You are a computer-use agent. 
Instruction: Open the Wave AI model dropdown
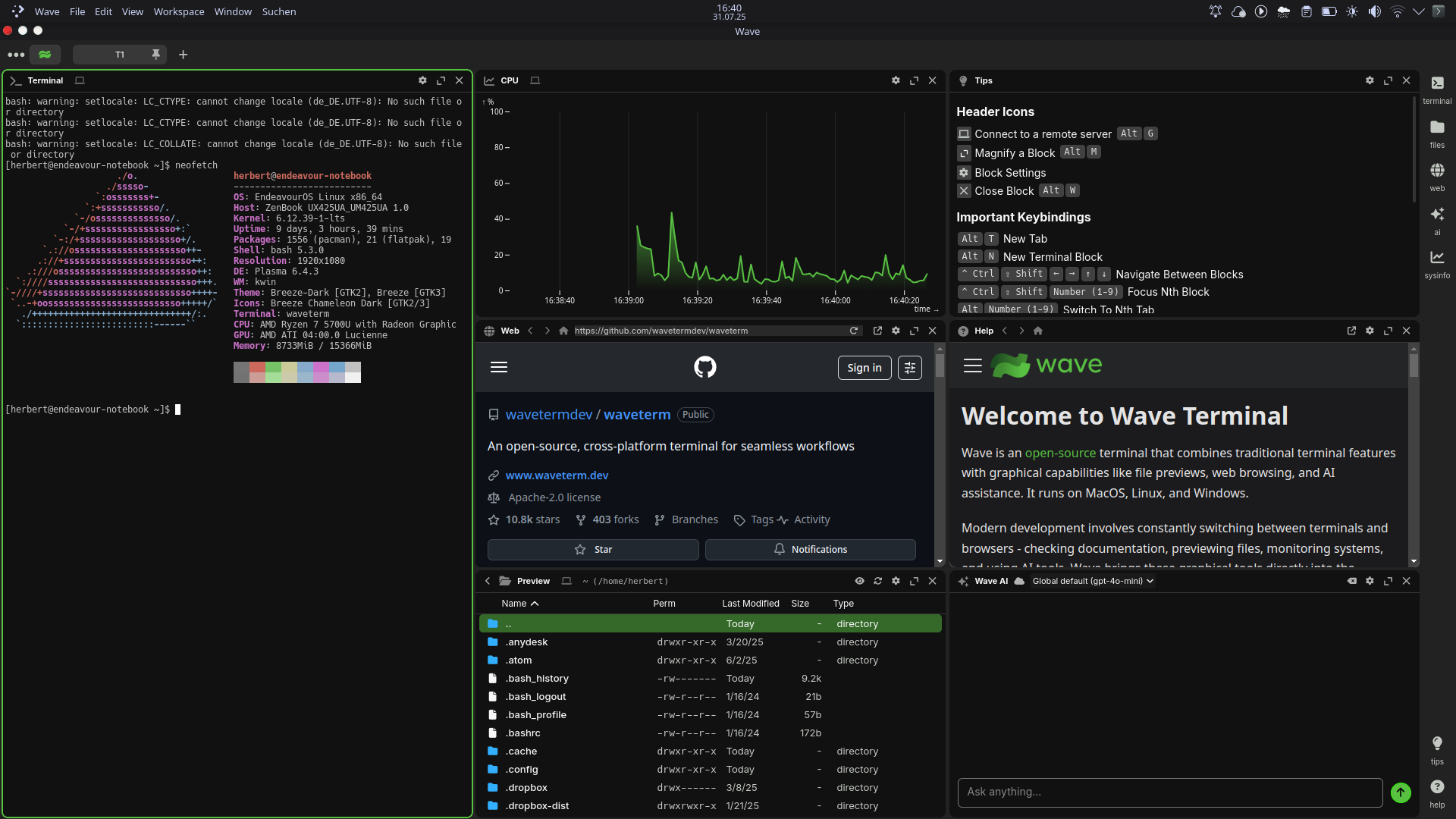click(x=1093, y=581)
